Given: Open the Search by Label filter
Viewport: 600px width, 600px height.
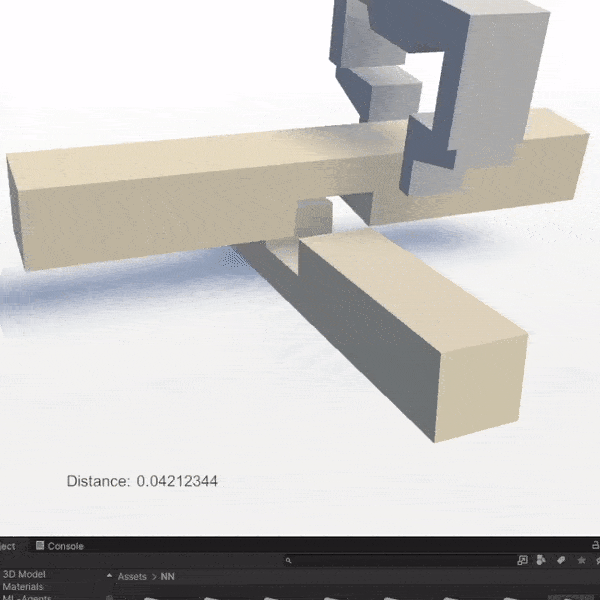Looking at the screenshot, I should point(561,561).
